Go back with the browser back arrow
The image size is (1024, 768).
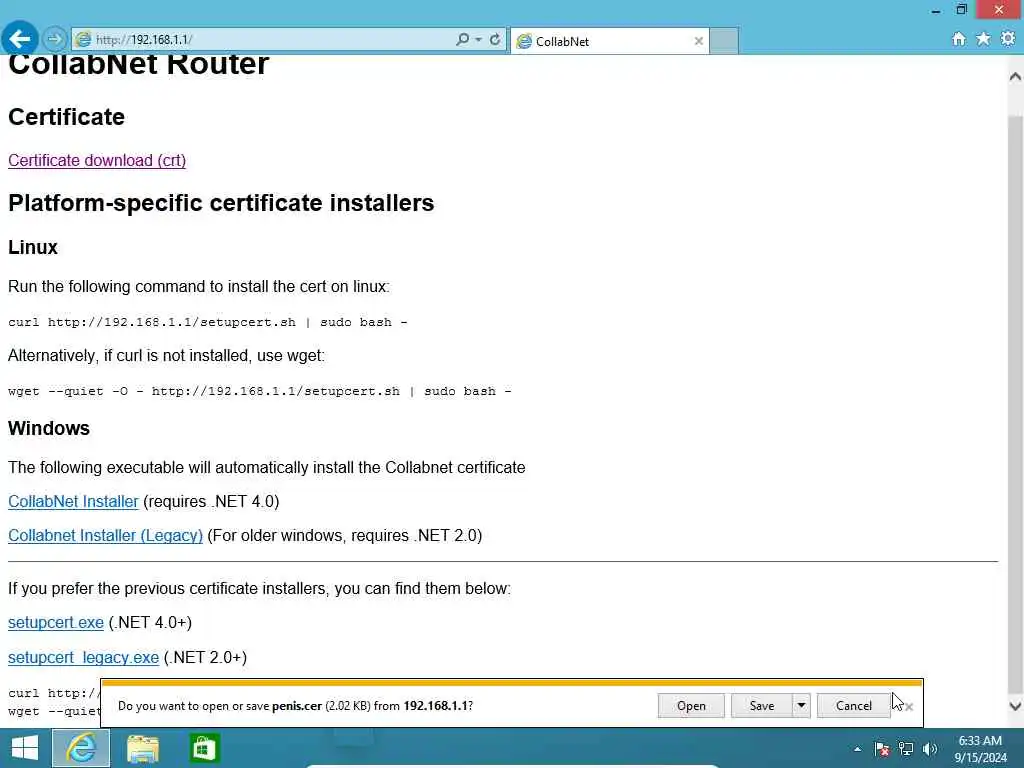point(19,39)
